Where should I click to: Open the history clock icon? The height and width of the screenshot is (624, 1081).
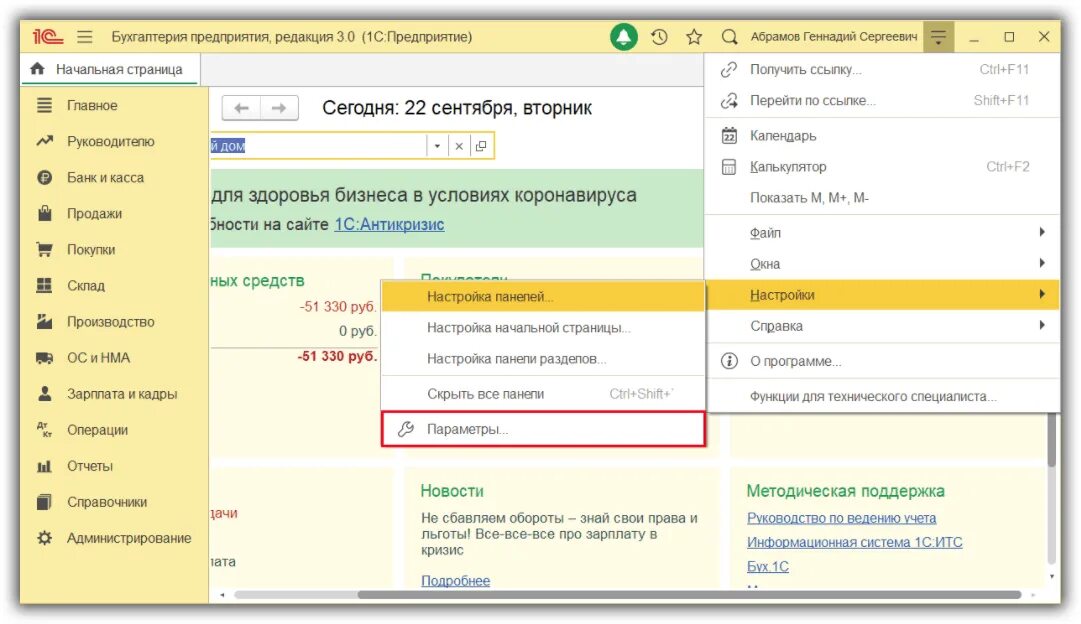click(x=659, y=37)
